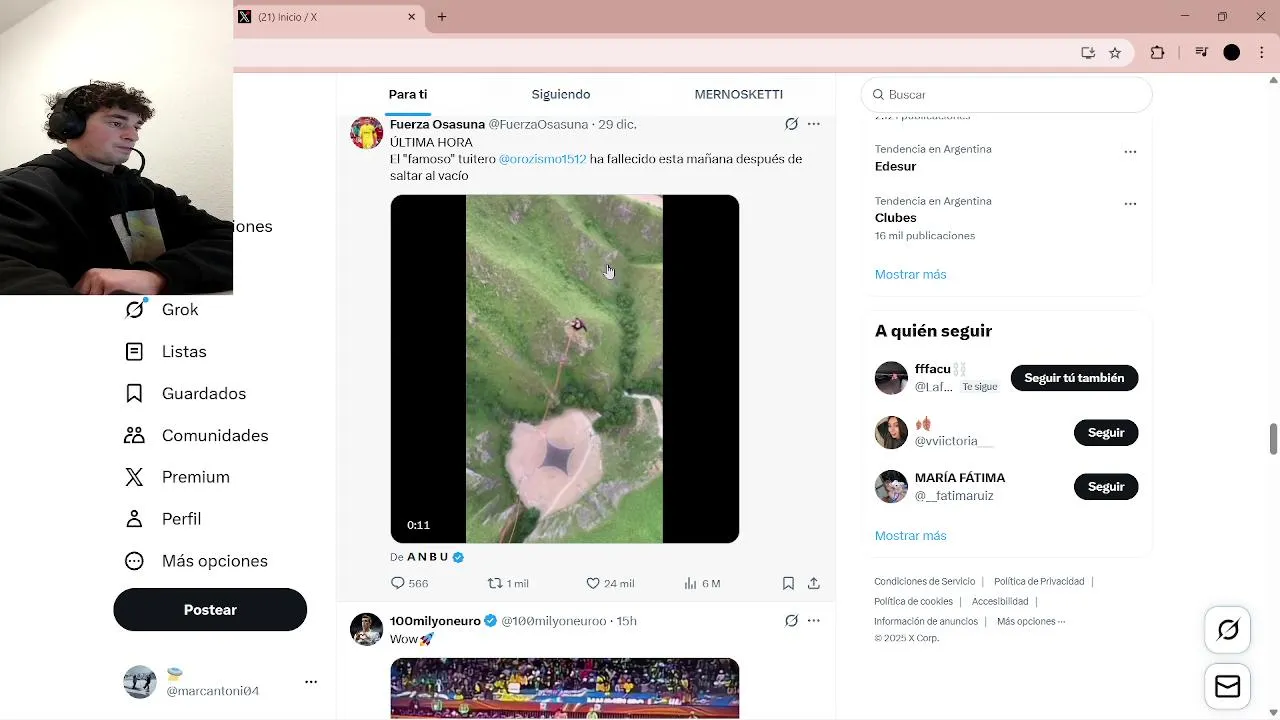View stats of Fuerza Osasuna post
Viewport: 1280px width, 720px height.
coord(701,583)
